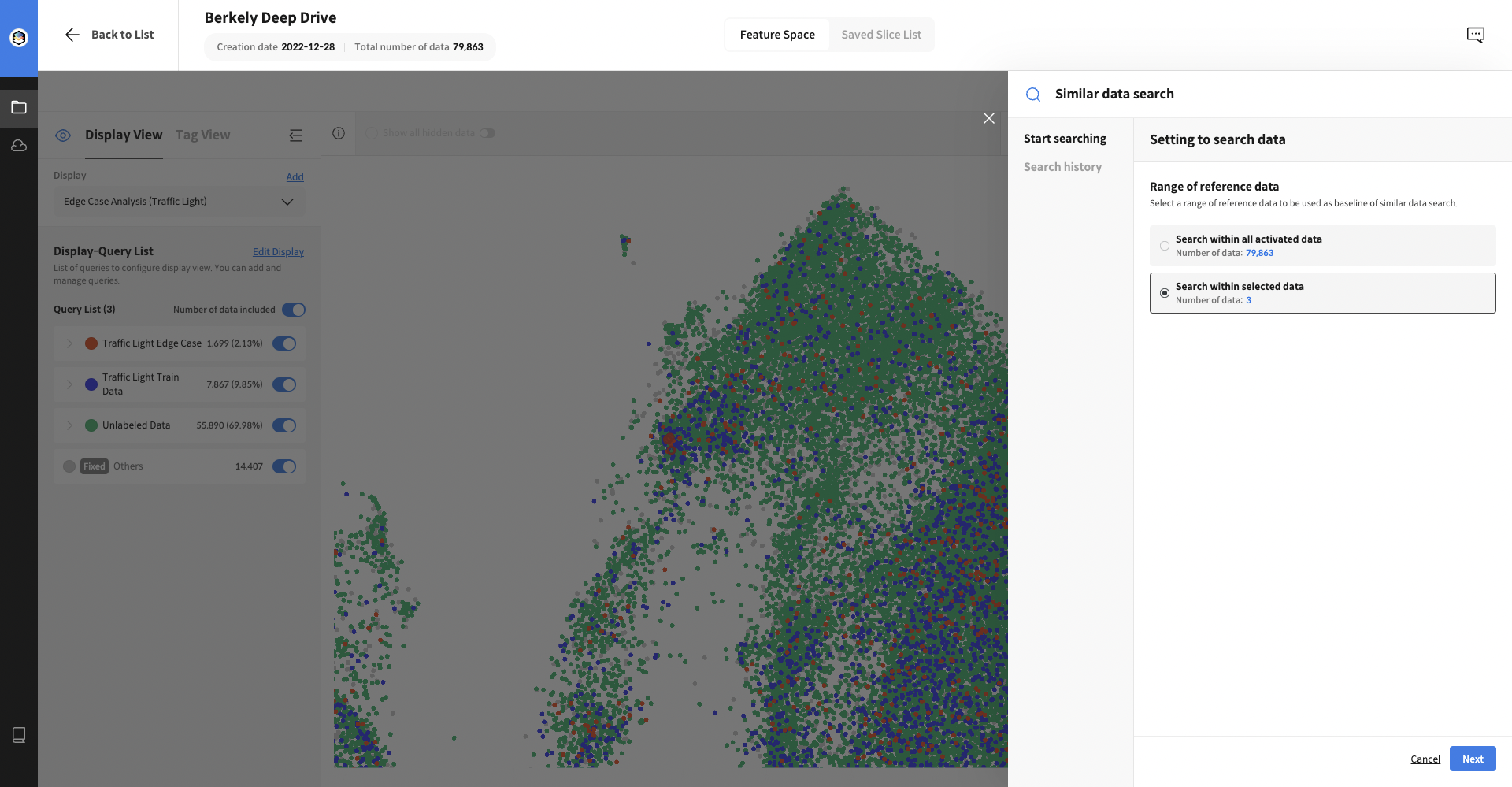Click the Next button
Screen dimensions: 1512x787
coord(1473,759)
